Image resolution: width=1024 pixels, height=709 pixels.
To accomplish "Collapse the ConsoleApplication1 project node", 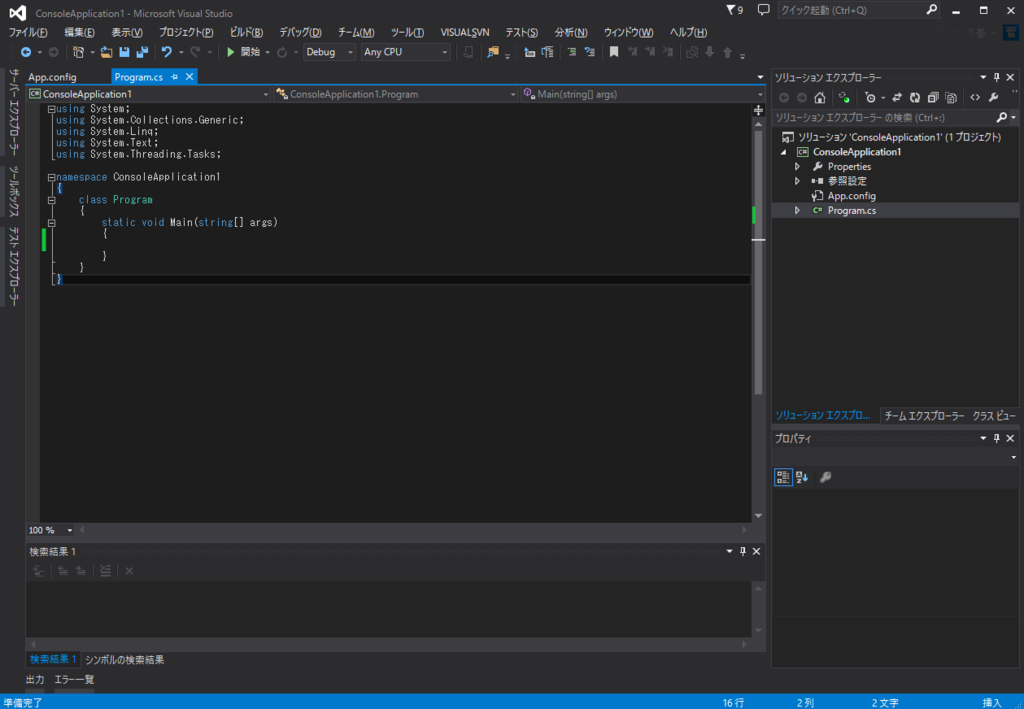I will tap(784, 152).
